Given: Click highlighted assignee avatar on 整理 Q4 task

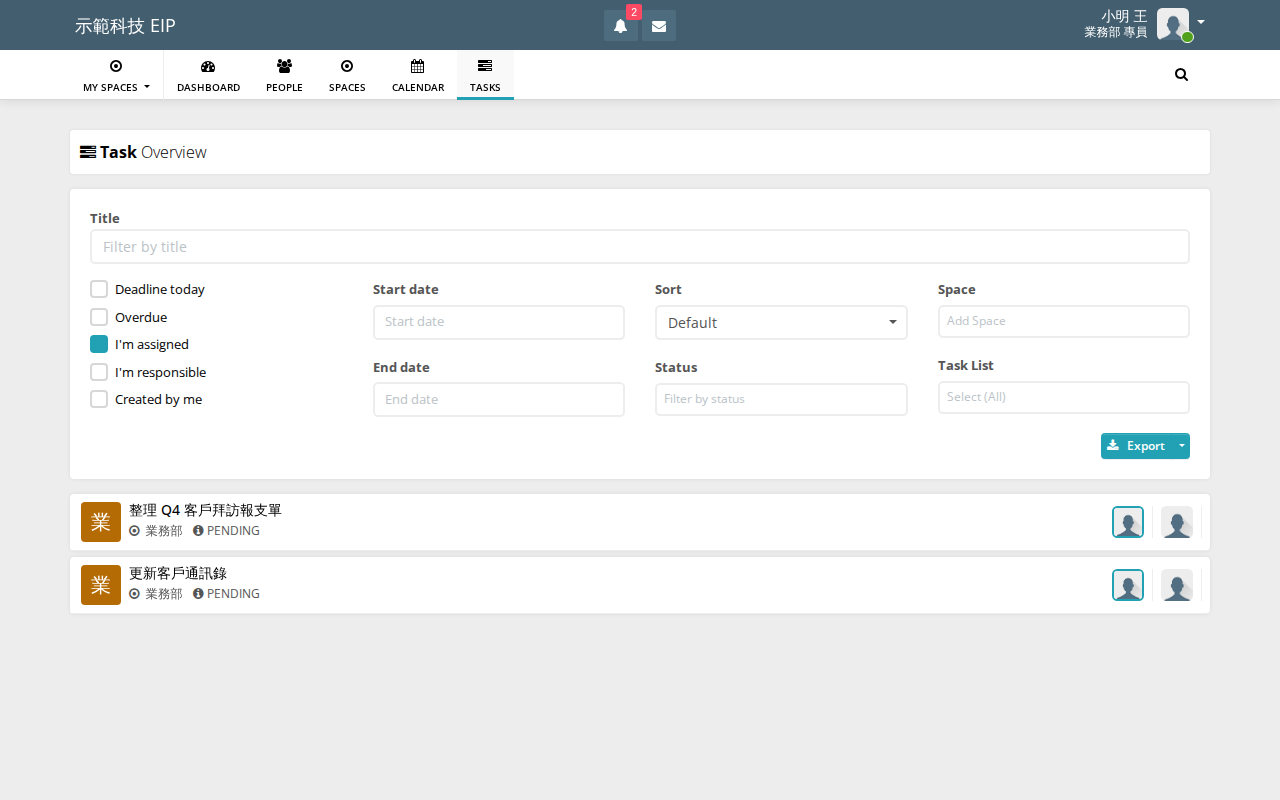Looking at the screenshot, I should (1128, 522).
